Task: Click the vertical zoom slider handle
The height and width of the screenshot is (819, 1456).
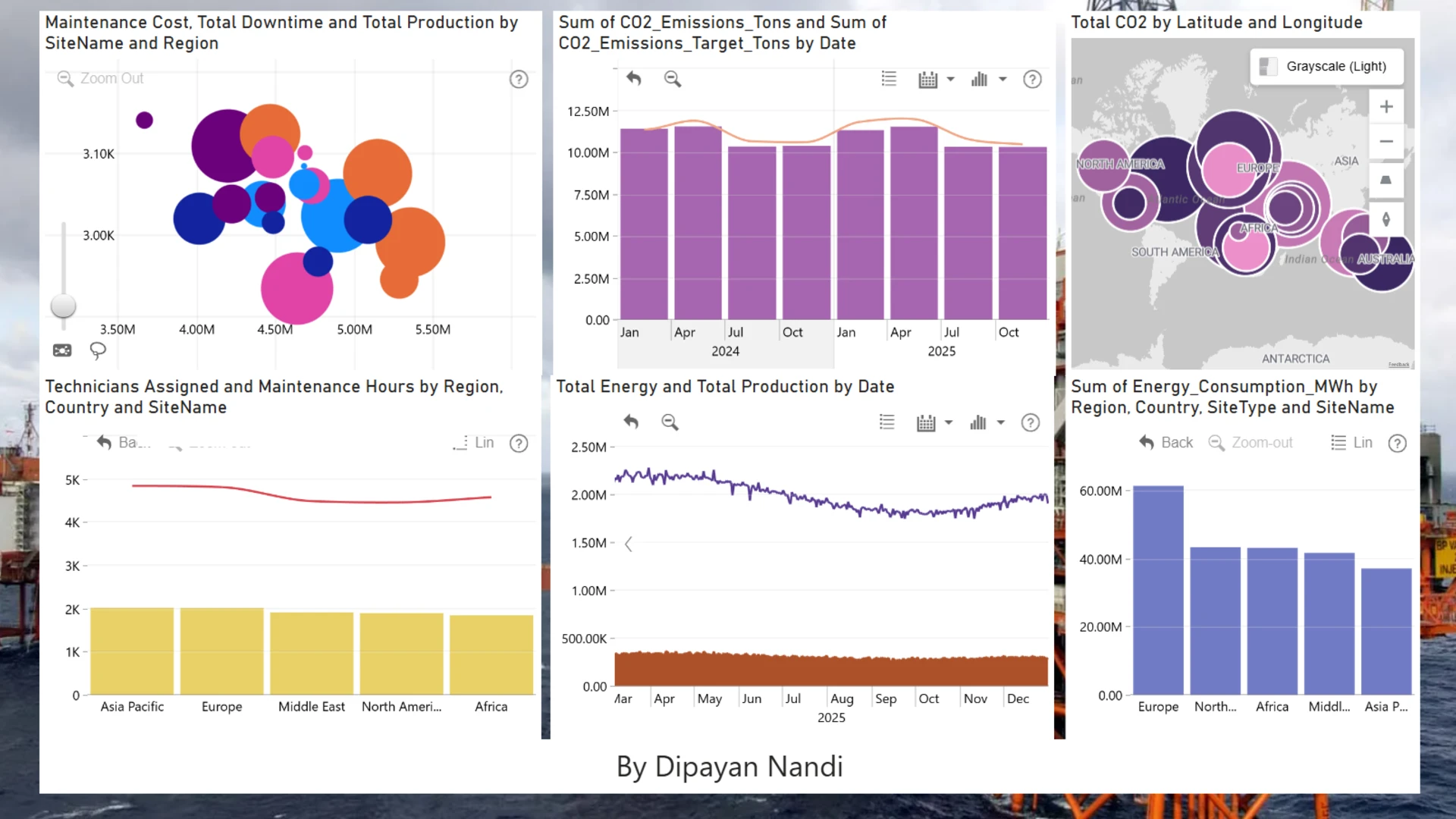Action: [x=63, y=306]
